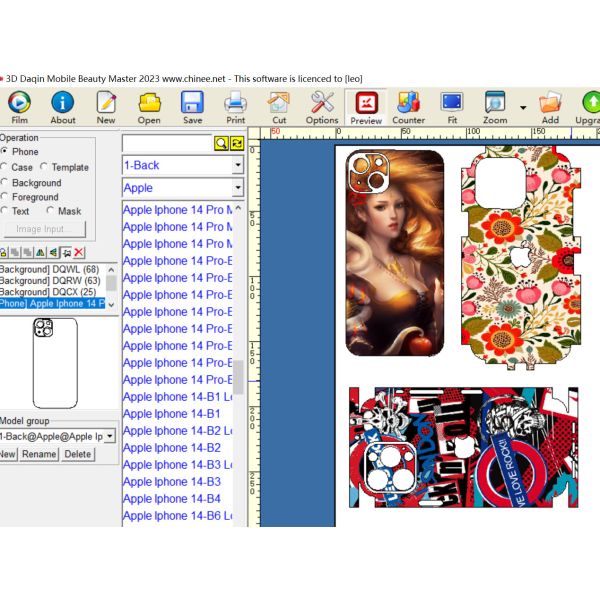Click the Fit to screen icon

pos(452,106)
